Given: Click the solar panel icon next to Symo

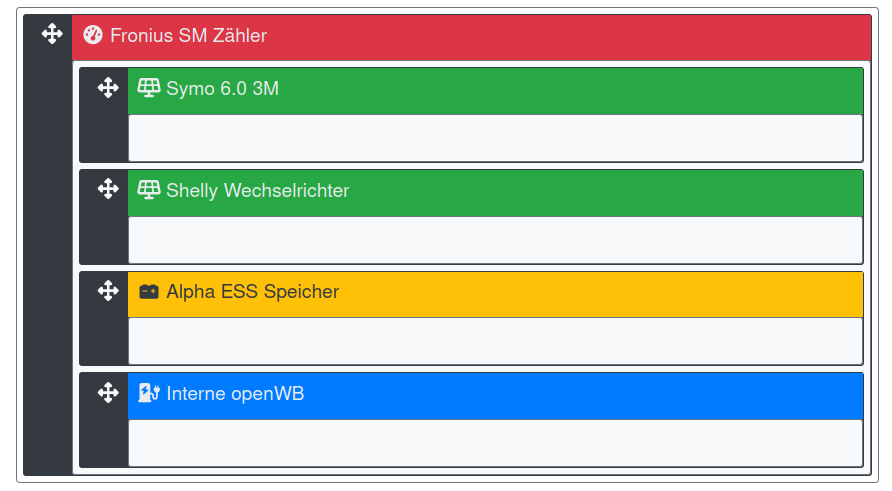Looking at the screenshot, I should click(149, 88).
